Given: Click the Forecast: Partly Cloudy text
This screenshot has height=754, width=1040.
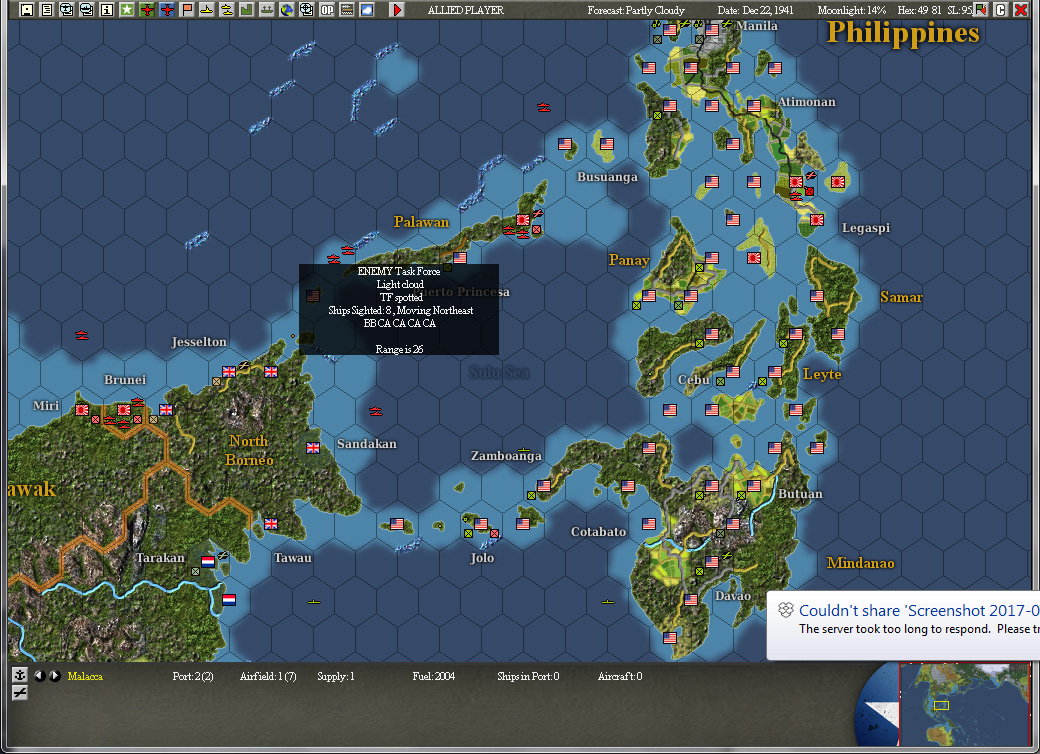Looking at the screenshot, I should [x=635, y=10].
